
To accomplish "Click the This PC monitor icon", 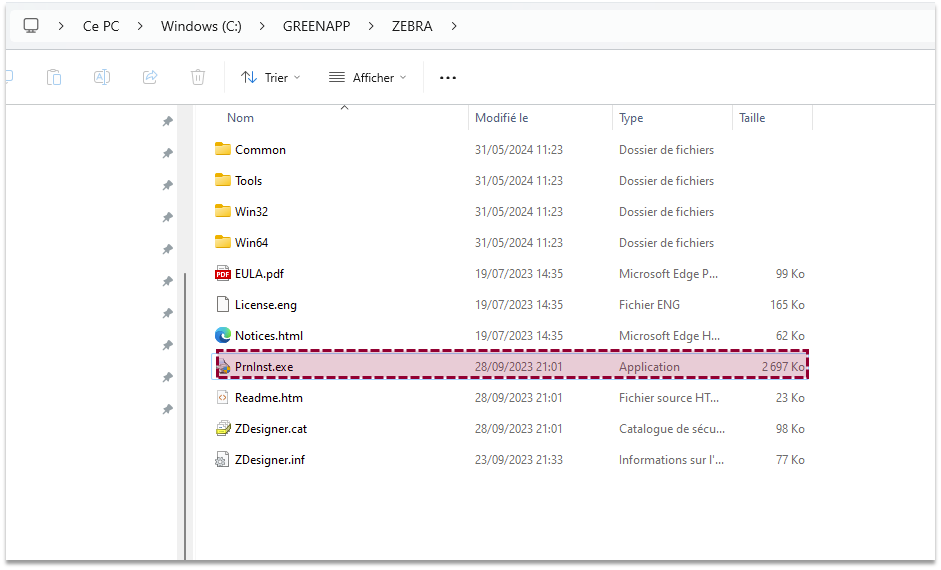I will [x=32, y=26].
